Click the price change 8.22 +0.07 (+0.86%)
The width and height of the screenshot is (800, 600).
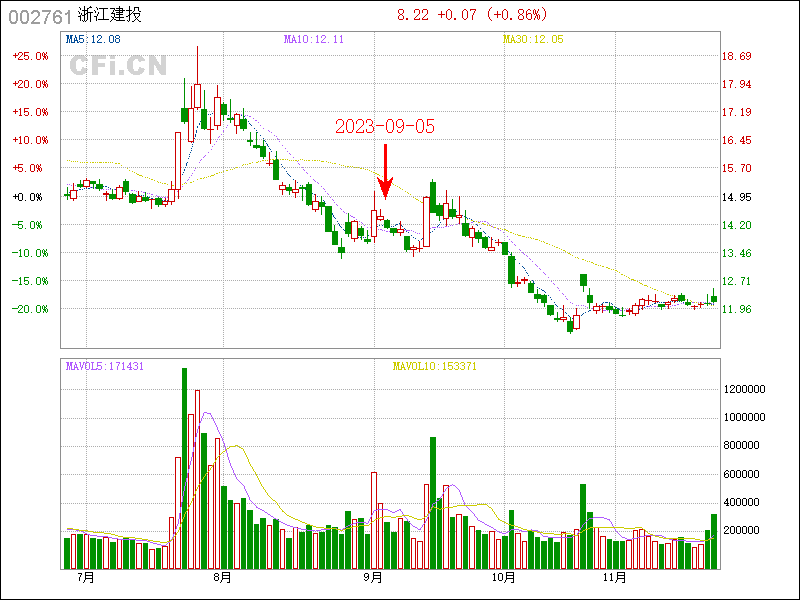click(x=472, y=14)
